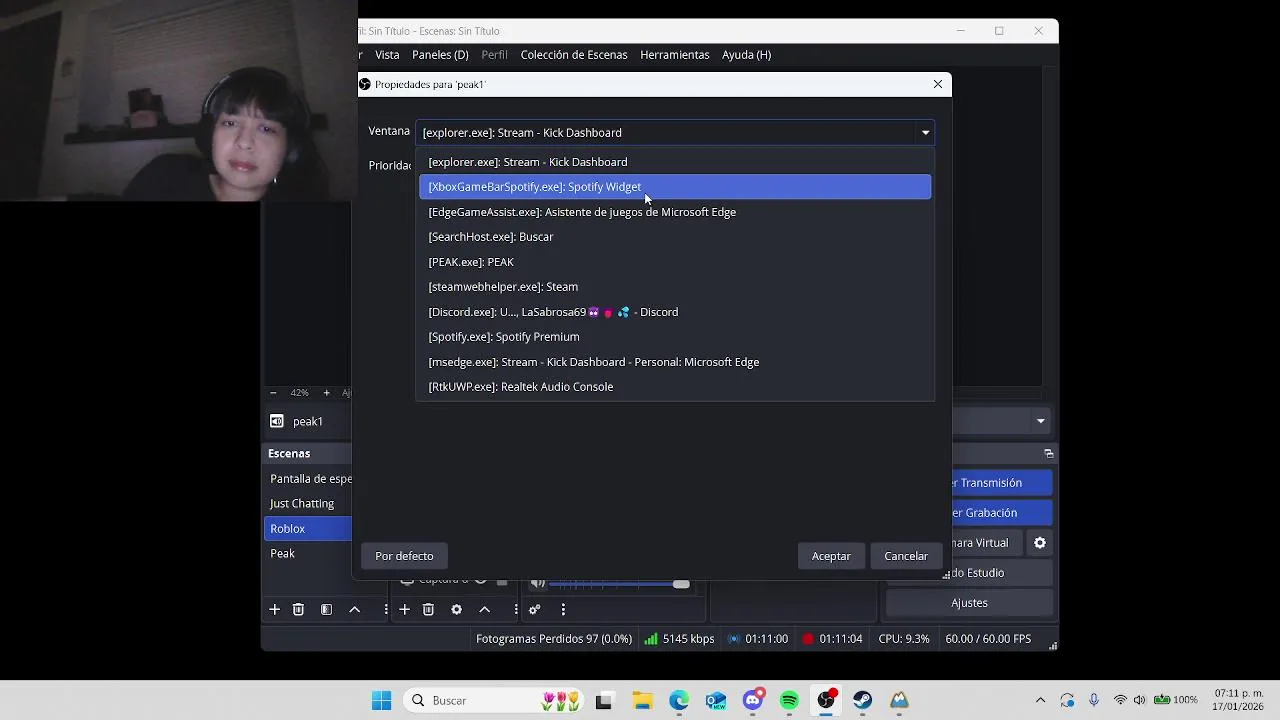Zoom in preview with plus icon

click(326, 393)
